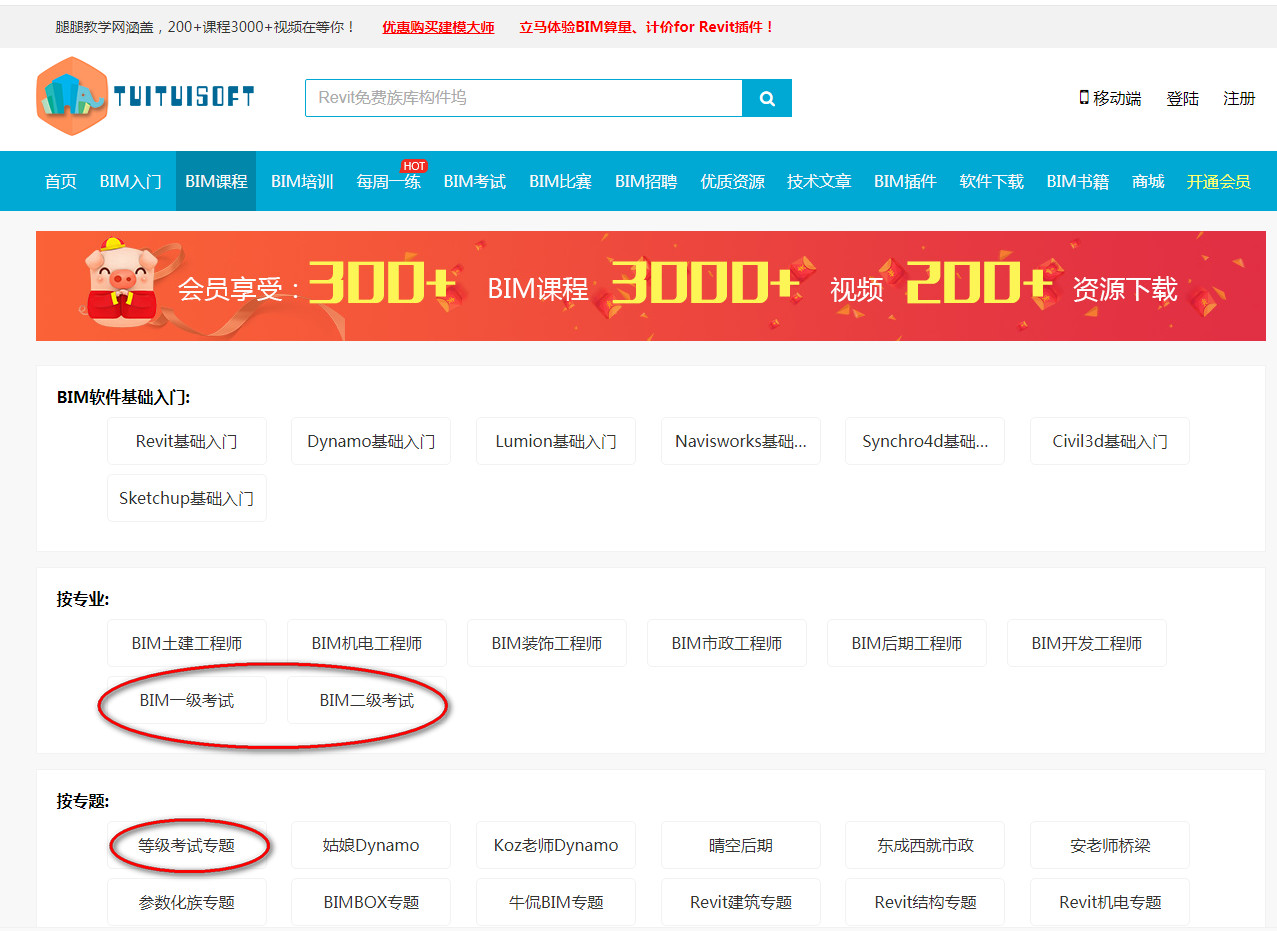Choose BIM市政工程师 category
Viewport: 1277px width, 931px height.
point(727,643)
